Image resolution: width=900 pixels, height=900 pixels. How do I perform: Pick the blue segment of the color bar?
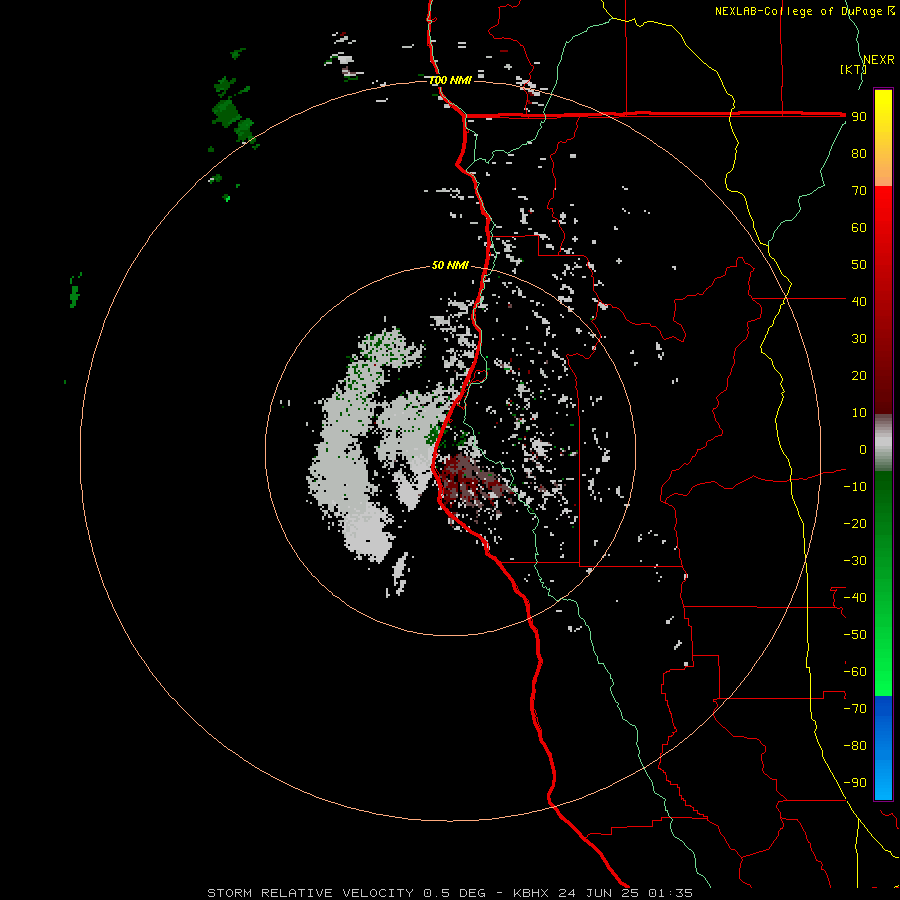[883, 746]
